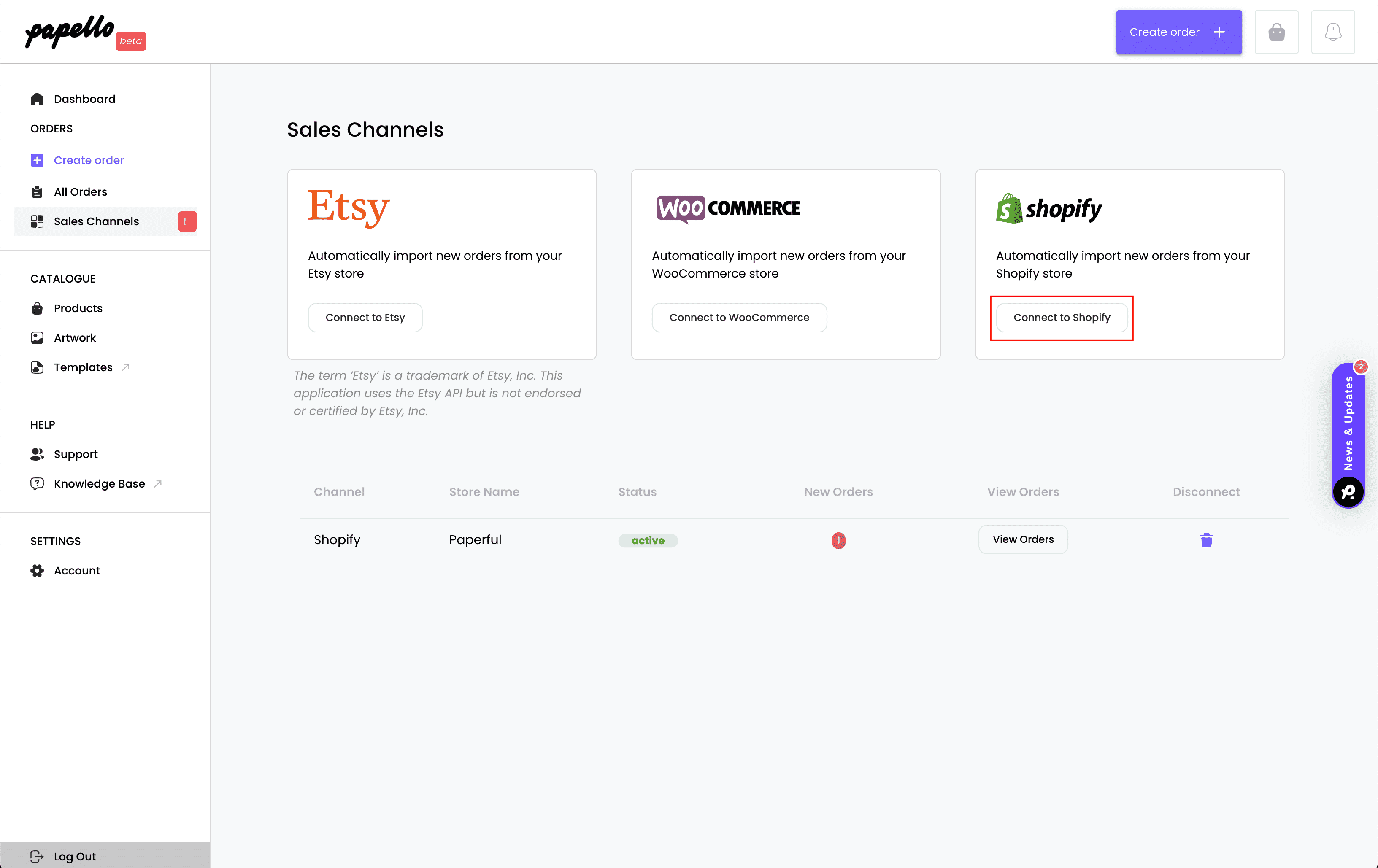Open Dashboard in the sidebar
The height and width of the screenshot is (868, 1378).
tap(85, 99)
